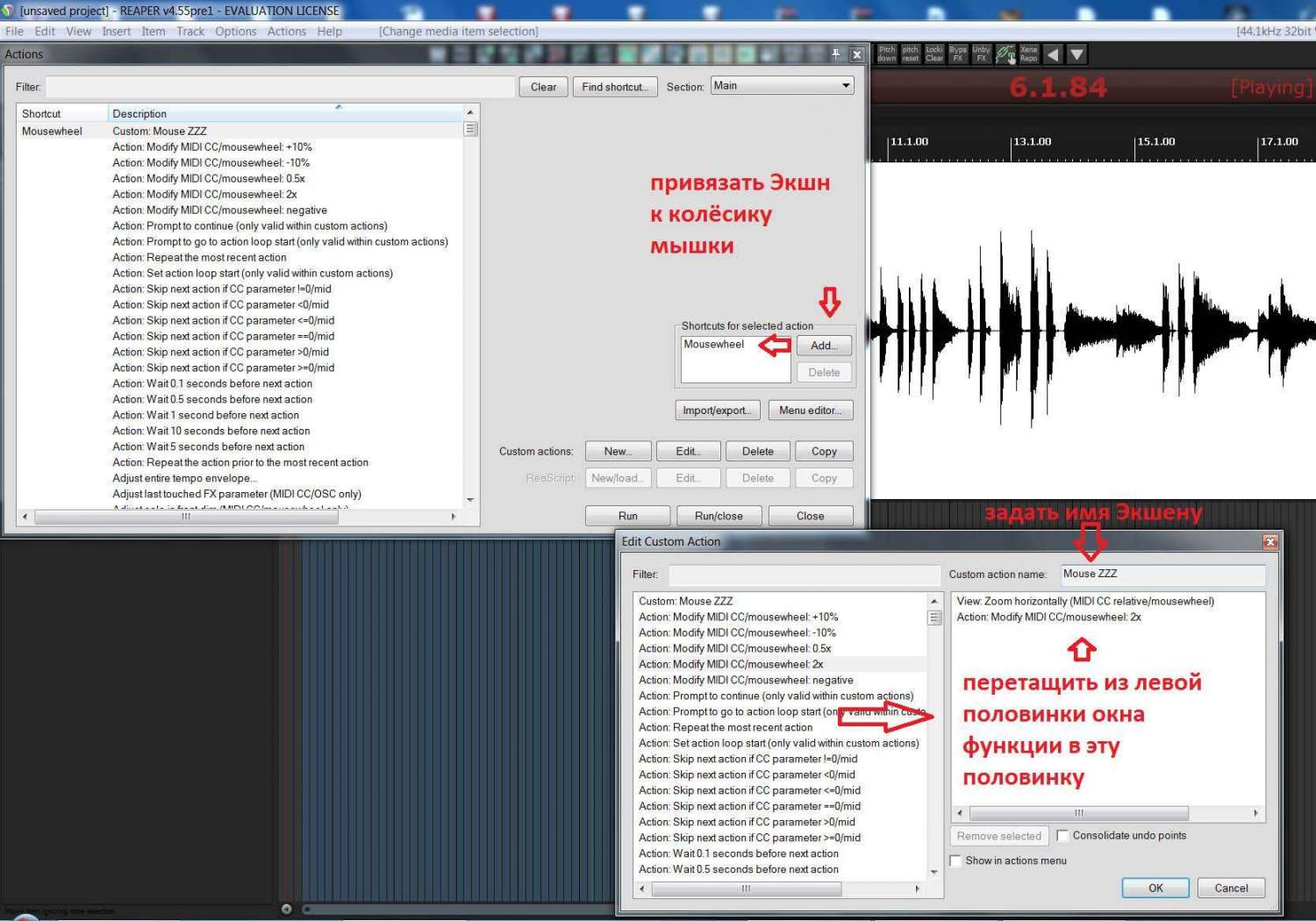Enable the Consolidate undo points checkbox
Image resolution: width=1316 pixels, height=921 pixels.
1063,836
